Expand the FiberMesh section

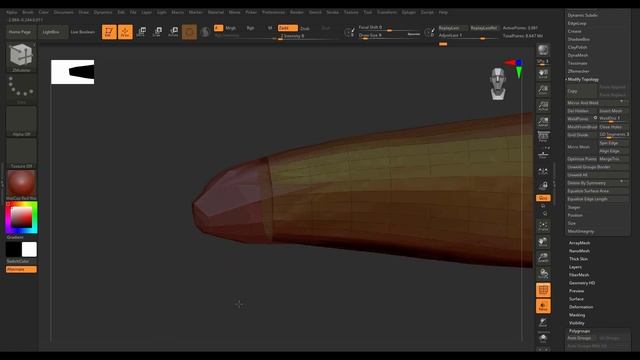[579, 275]
